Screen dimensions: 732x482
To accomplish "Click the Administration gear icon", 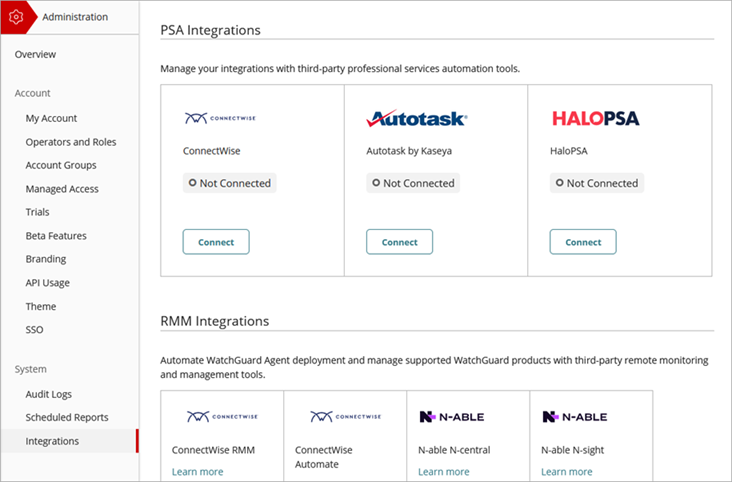I will tap(16, 17).
